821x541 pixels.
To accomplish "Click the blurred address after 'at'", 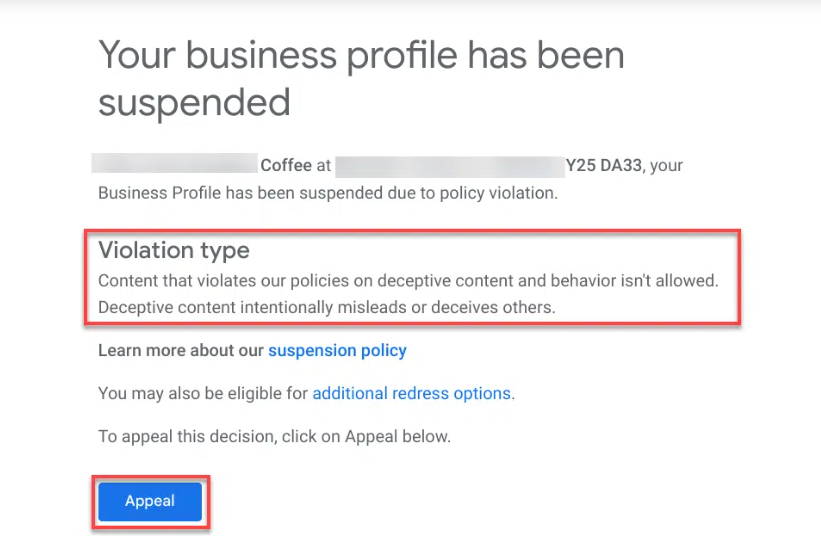I will tap(450, 164).
